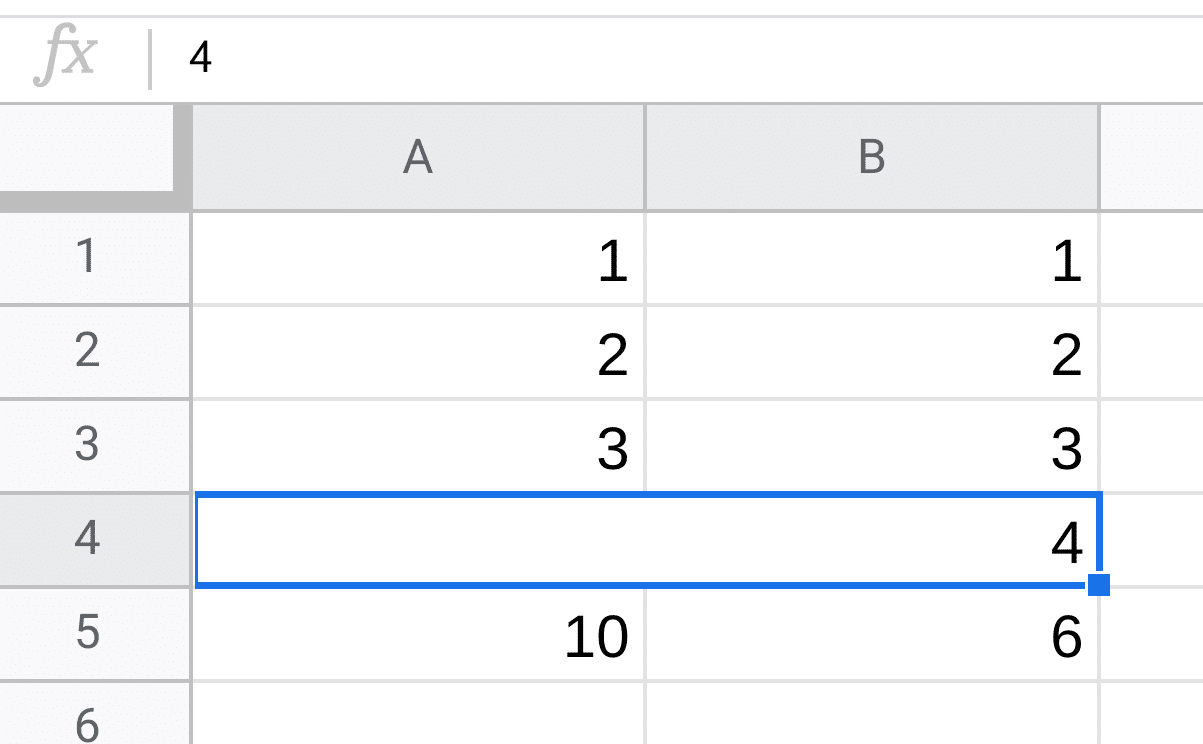Select cell B4 containing 4
Image resolution: width=1203 pixels, height=744 pixels.
click(872, 538)
